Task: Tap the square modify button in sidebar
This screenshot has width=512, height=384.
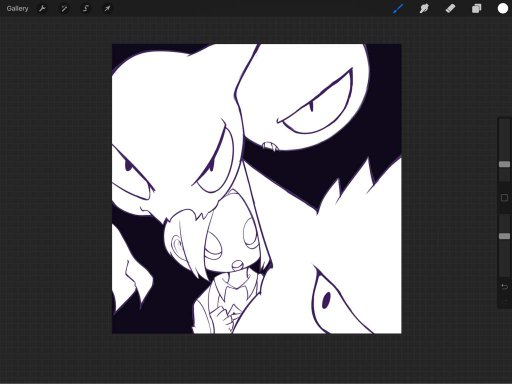Action: (x=504, y=198)
